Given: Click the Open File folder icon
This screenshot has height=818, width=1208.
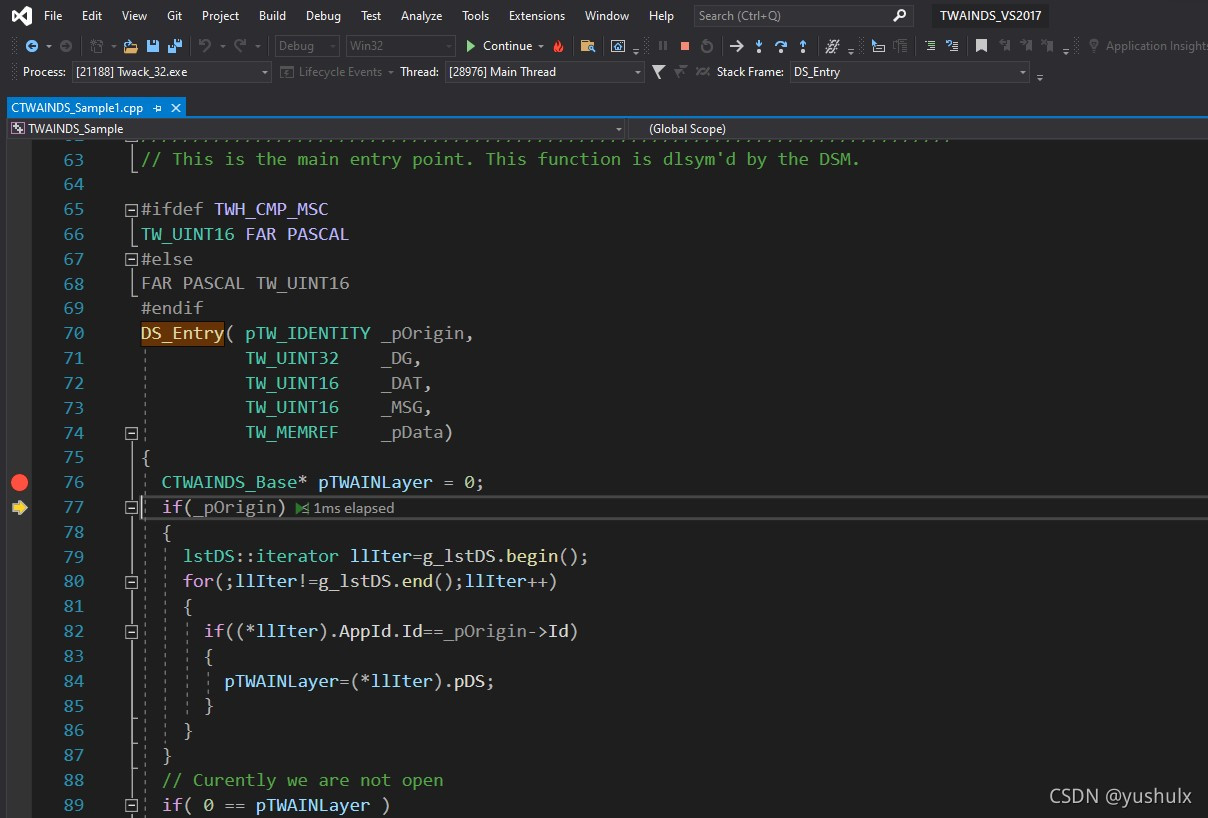Looking at the screenshot, I should [x=131, y=46].
